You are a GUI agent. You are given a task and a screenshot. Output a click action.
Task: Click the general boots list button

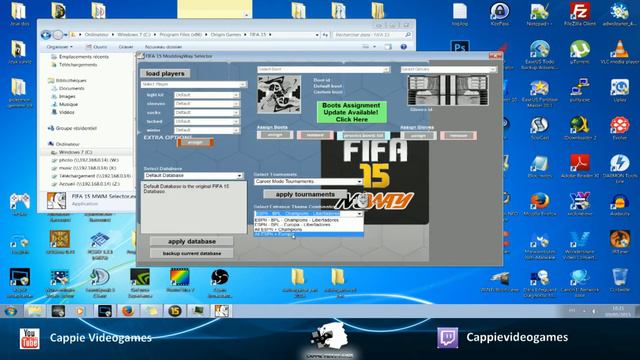[363, 135]
